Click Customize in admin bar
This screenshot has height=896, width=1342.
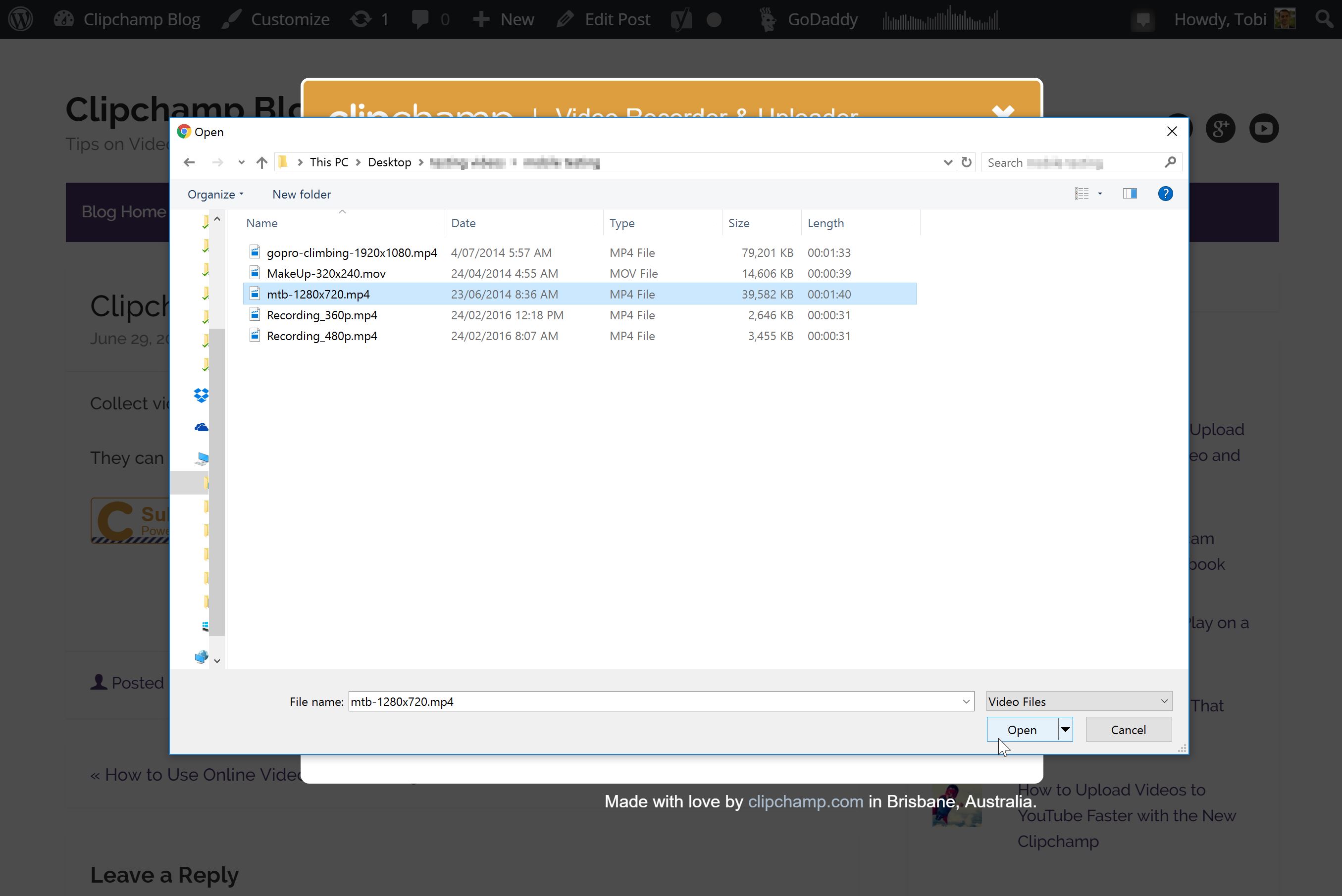[275, 19]
